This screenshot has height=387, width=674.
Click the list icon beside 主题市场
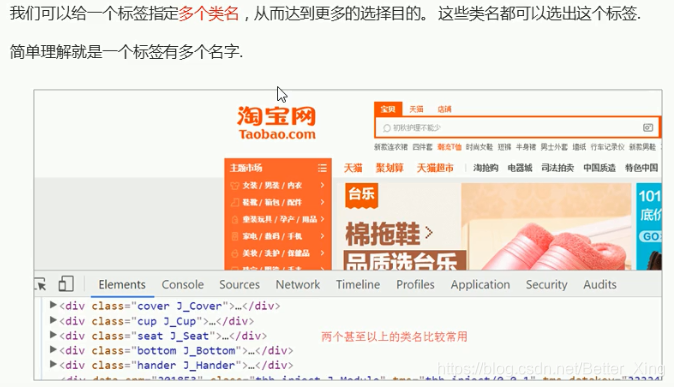(322, 168)
